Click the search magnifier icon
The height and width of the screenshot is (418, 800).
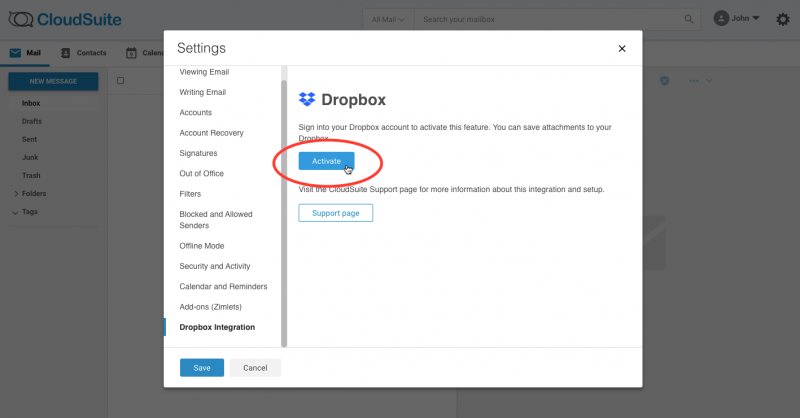[x=689, y=19]
